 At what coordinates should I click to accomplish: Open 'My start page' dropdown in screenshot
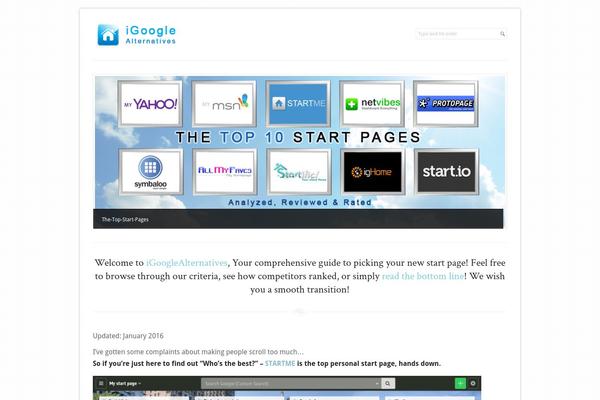point(125,383)
